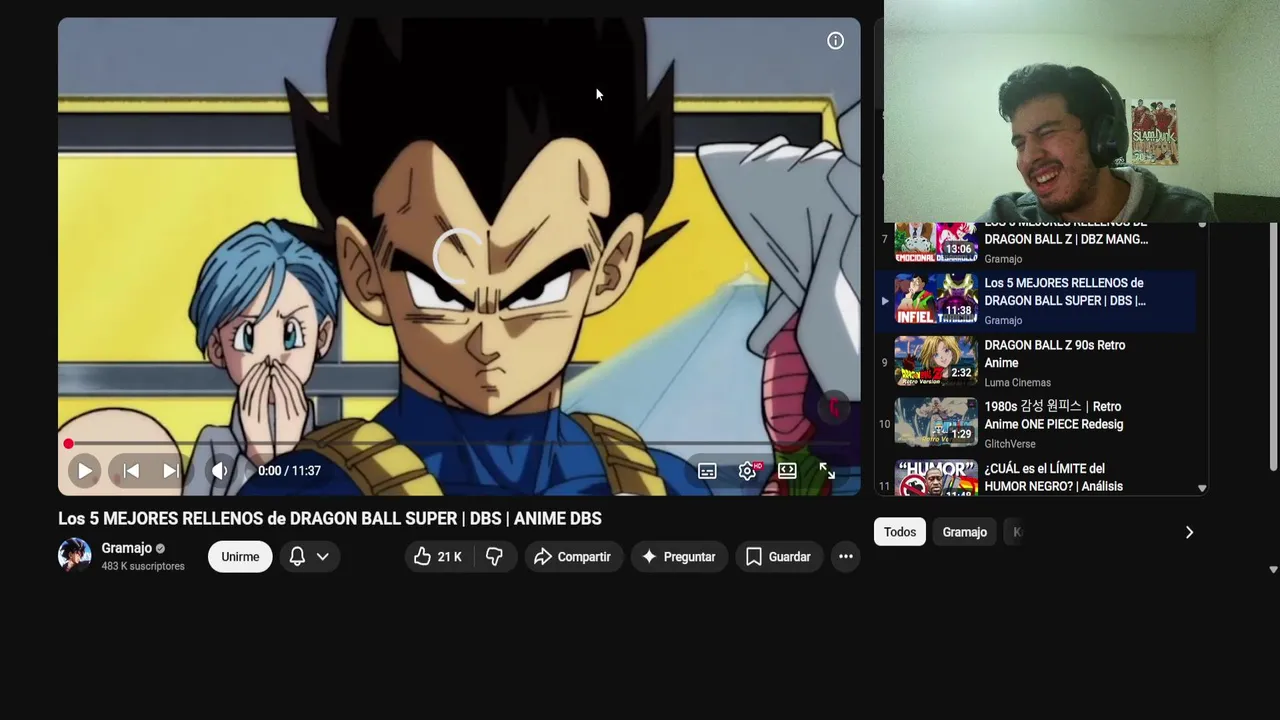Click the playlist scroll down arrow
This screenshot has height=720, width=1280.
click(1202, 489)
